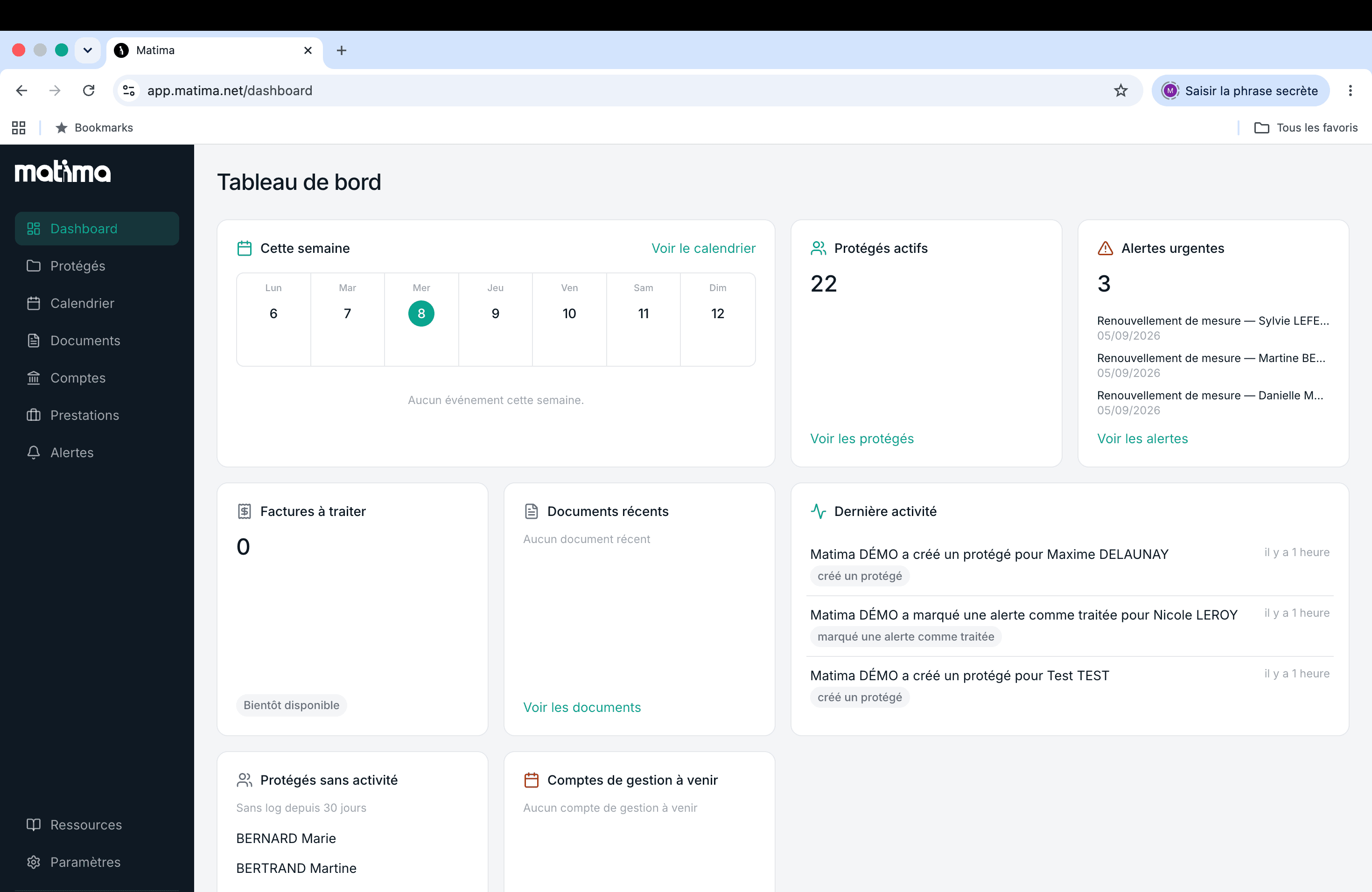Image resolution: width=1372 pixels, height=892 pixels.
Task: Click the Comptes bank icon
Action: [x=34, y=378]
